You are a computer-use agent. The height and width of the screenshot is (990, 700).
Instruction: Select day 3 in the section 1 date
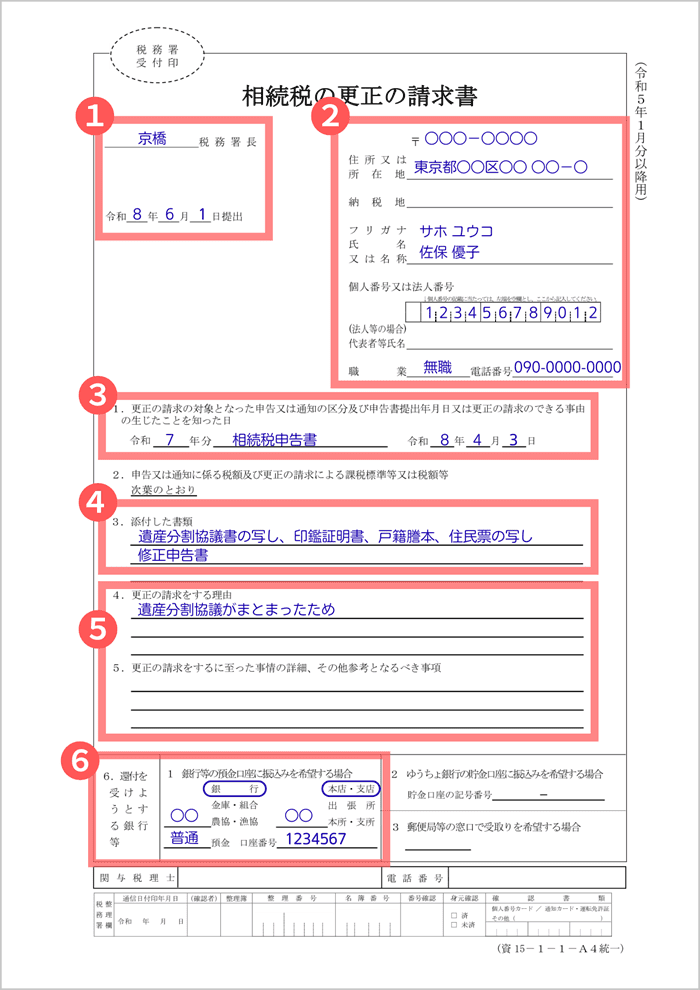513,440
